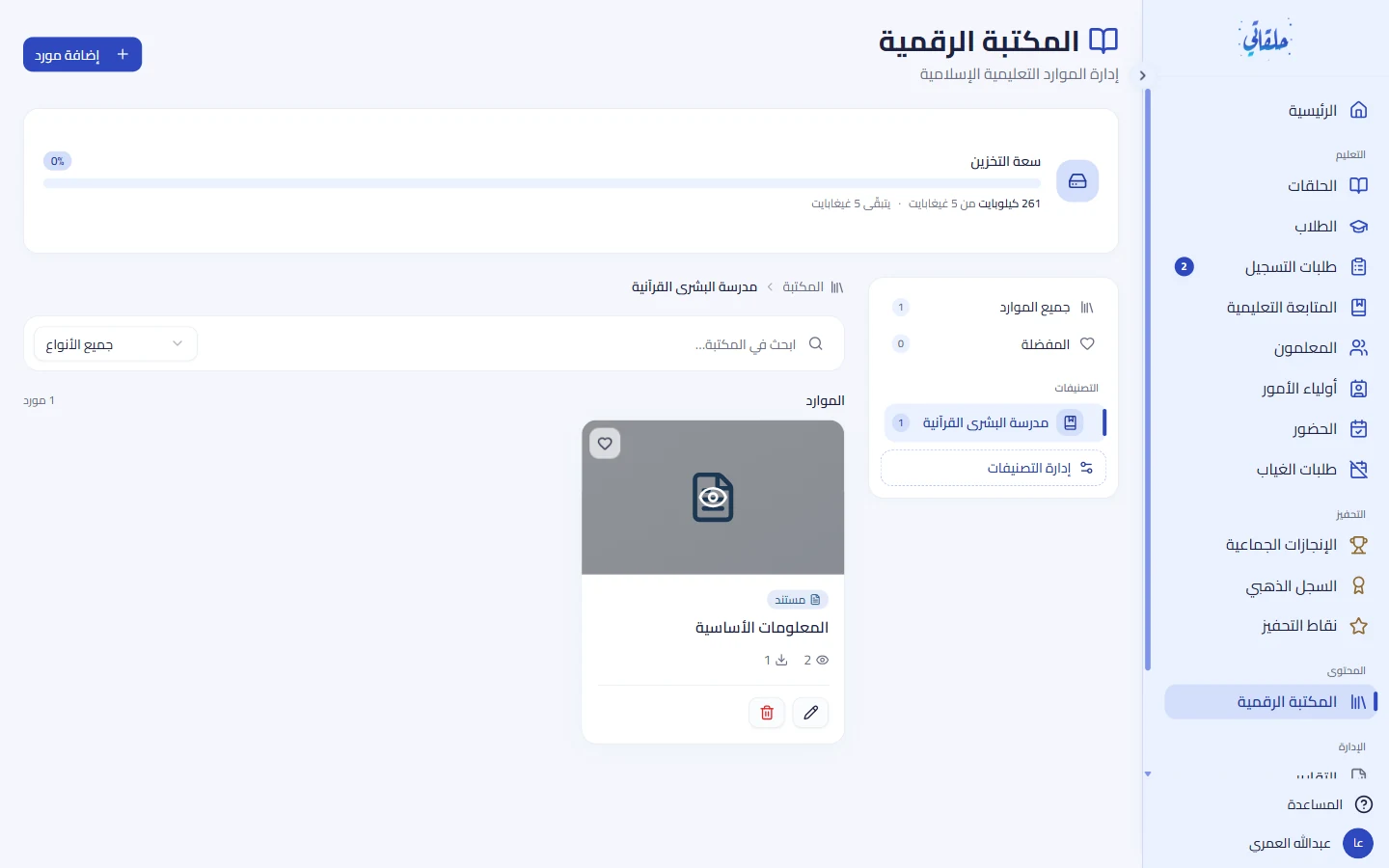Click the ملقاتي logo

[1265, 39]
